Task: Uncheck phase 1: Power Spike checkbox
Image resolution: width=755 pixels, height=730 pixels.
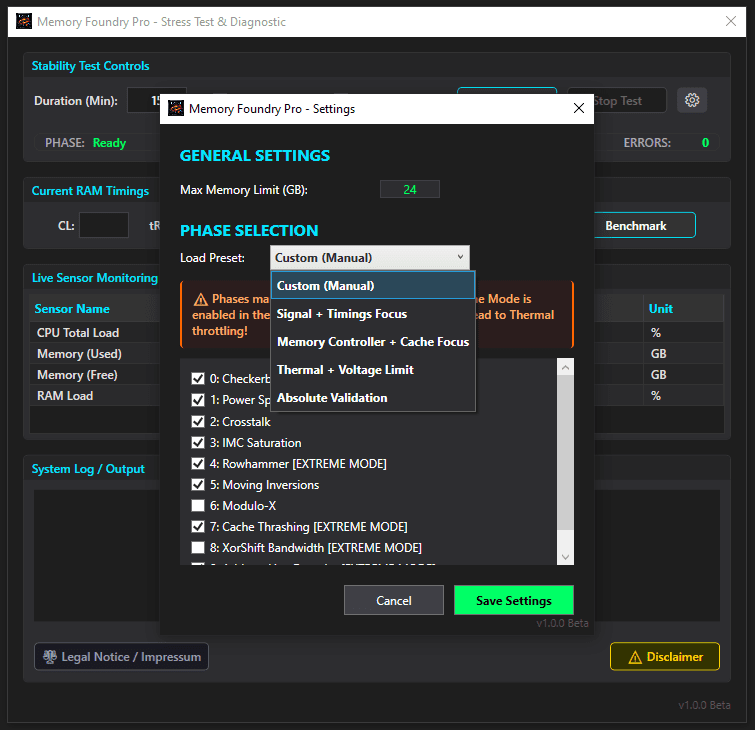Action: coord(198,400)
